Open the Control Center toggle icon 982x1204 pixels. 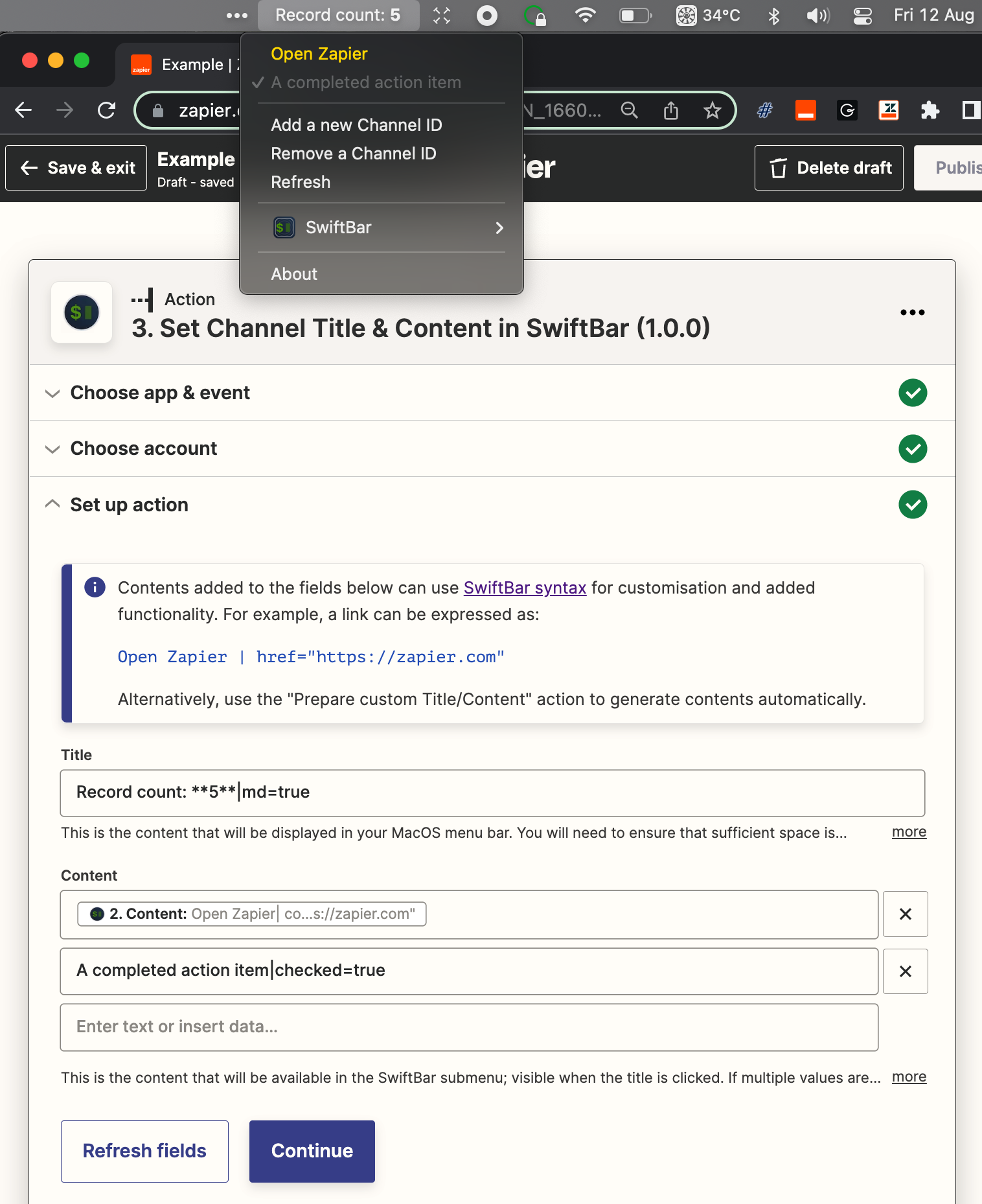pyautogui.click(x=863, y=16)
